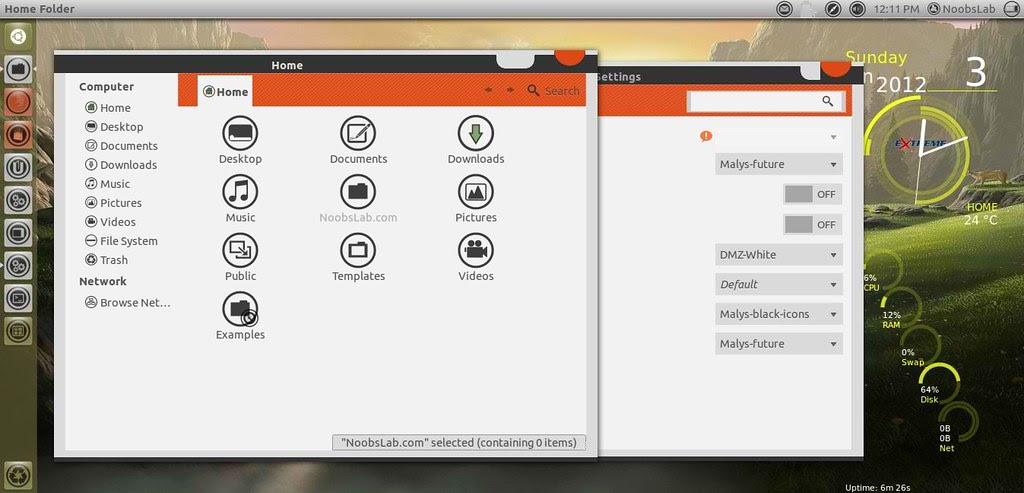Open the Trash icon in launcher
This screenshot has height=493, width=1024.
pos(18,474)
